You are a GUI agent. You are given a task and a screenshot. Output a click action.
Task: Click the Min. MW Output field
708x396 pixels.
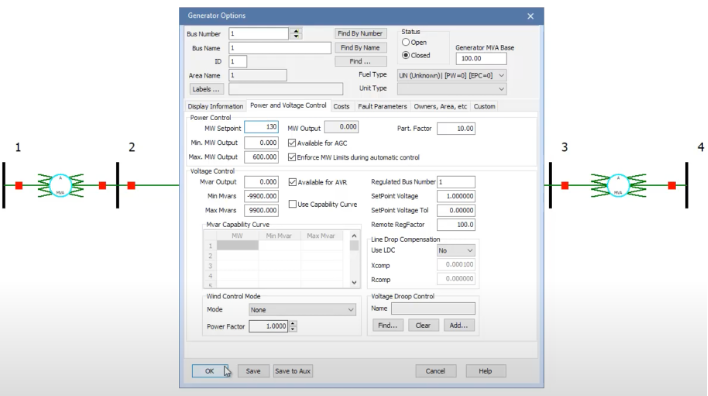pos(261,143)
